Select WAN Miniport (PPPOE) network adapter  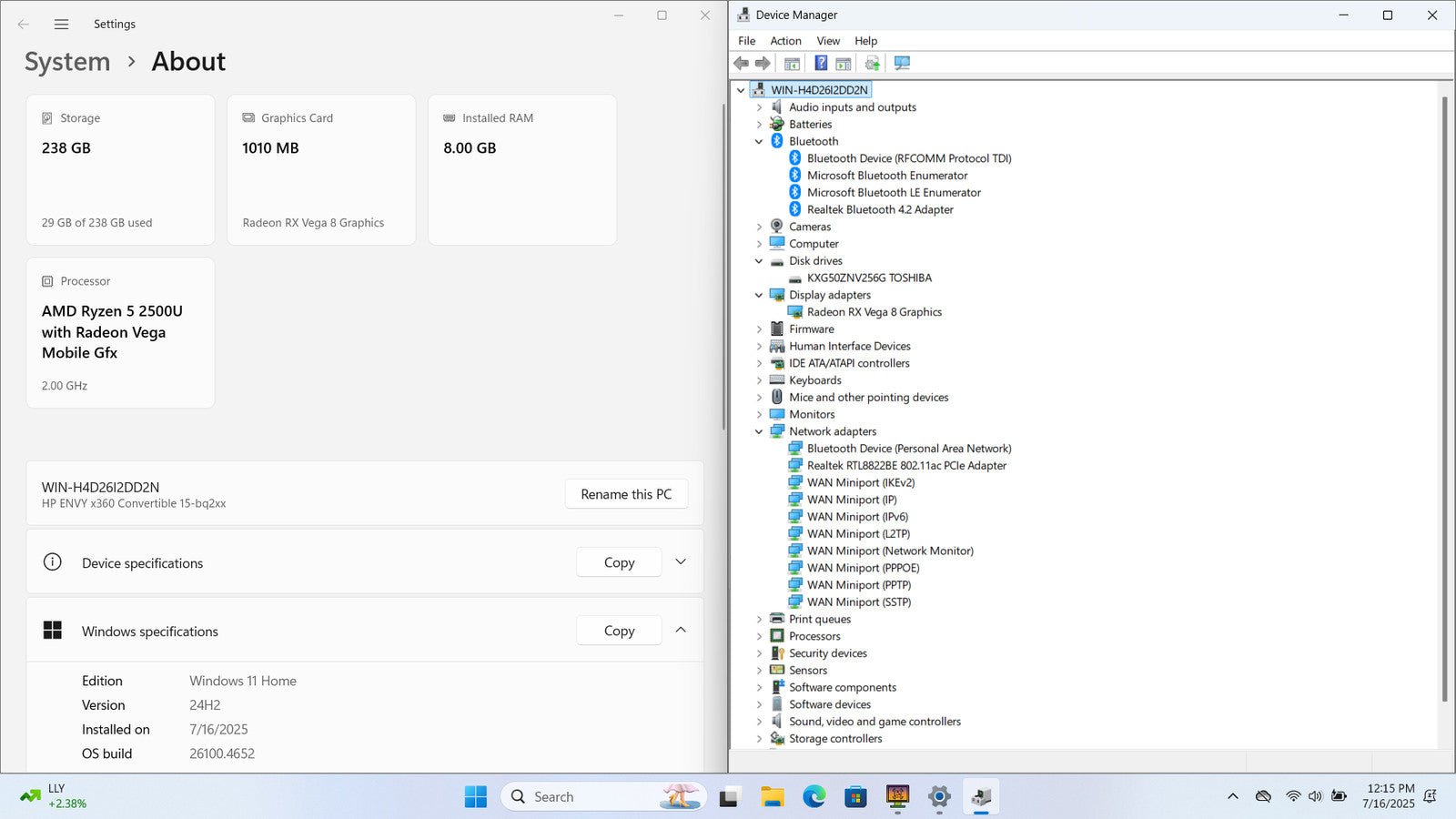tap(863, 568)
